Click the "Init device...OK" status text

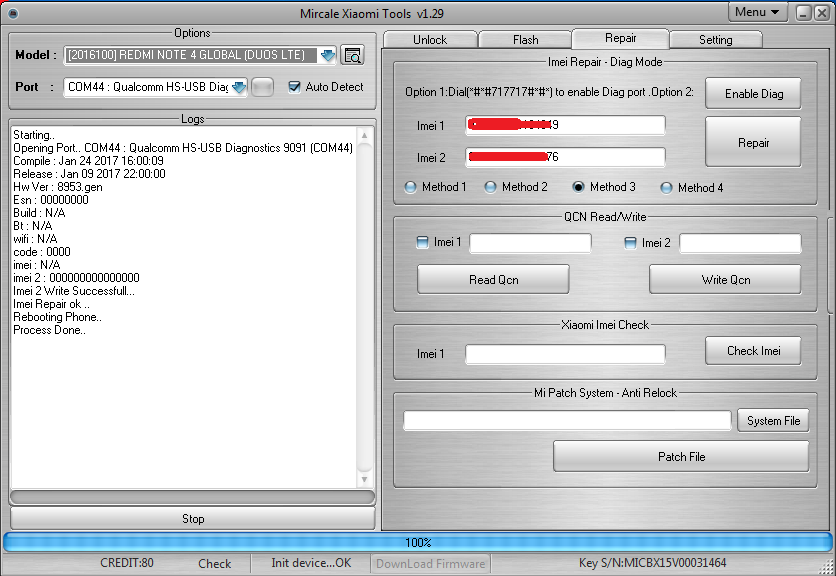311,563
